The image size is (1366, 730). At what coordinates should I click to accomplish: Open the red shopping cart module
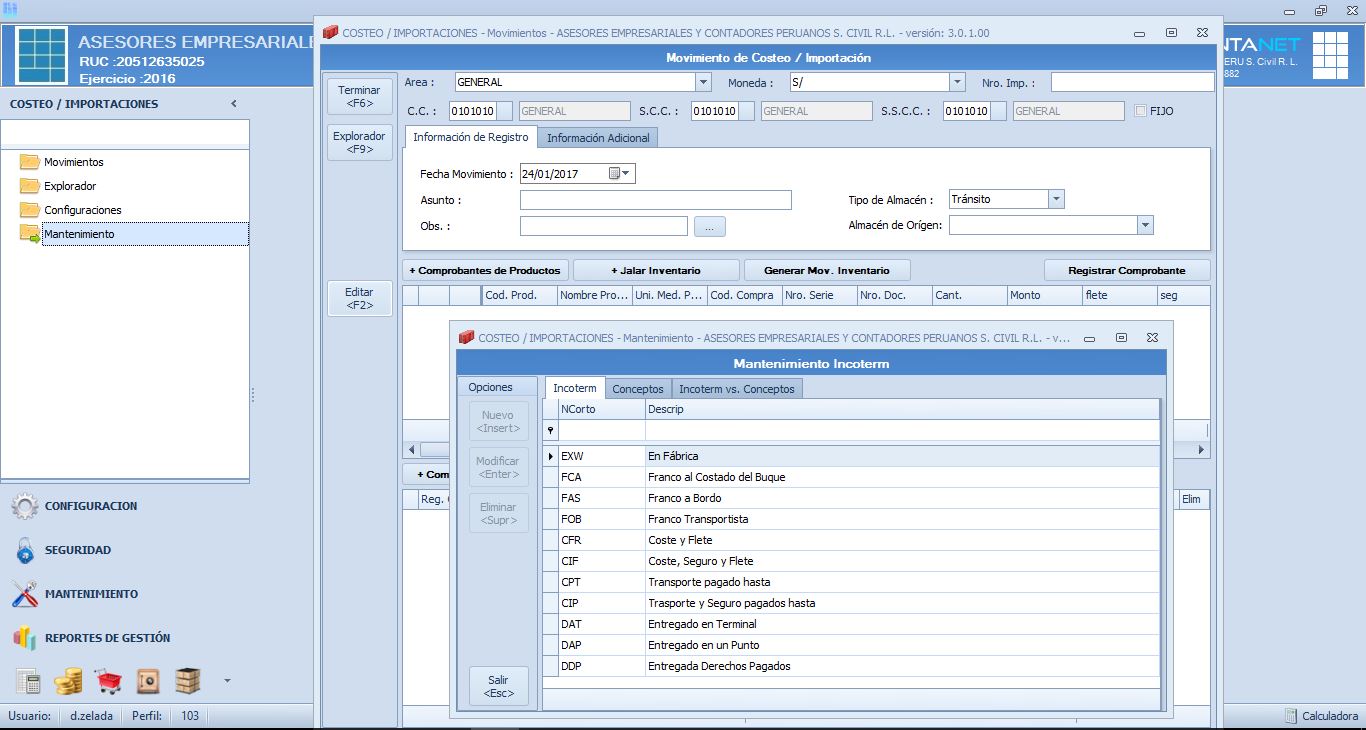(108, 682)
